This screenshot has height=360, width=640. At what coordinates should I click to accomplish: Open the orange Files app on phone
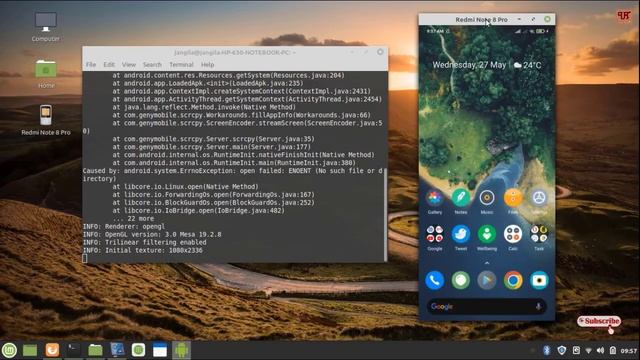pyautogui.click(x=513, y=198)
